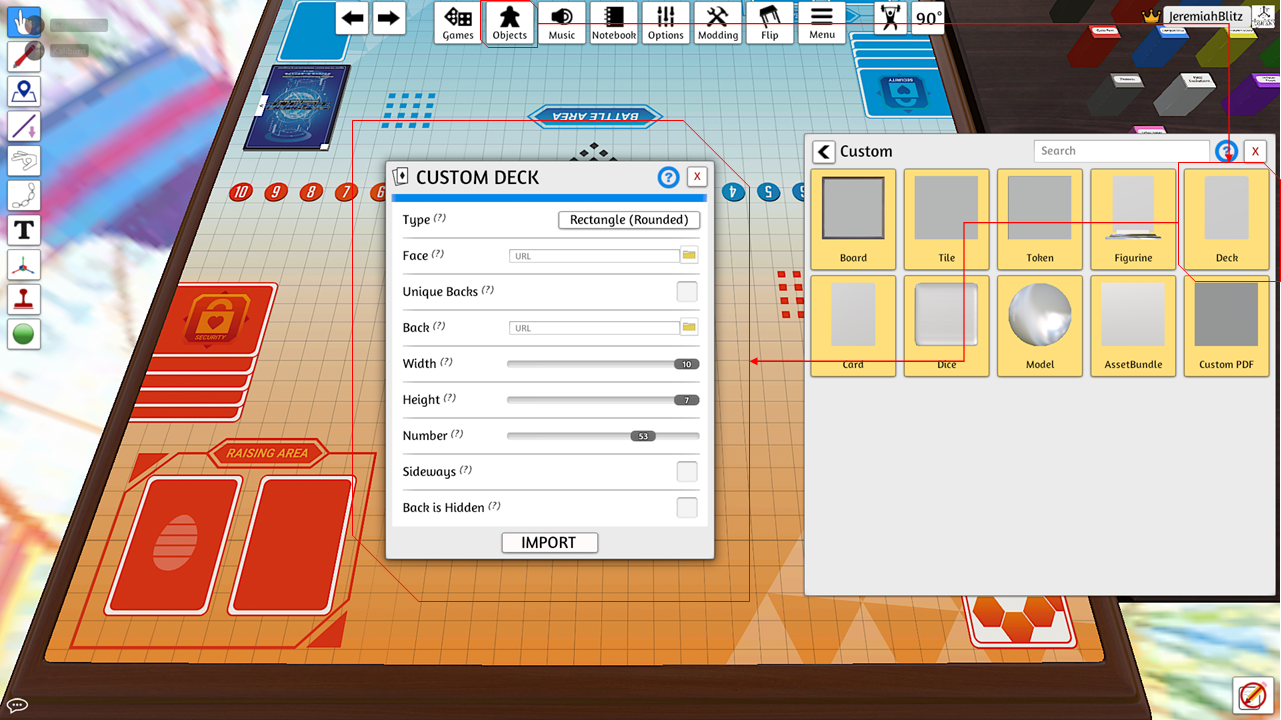The image size is (1281, 720).
Task: Open help on the Custom Deck dialog
Action: pos(668,177)
